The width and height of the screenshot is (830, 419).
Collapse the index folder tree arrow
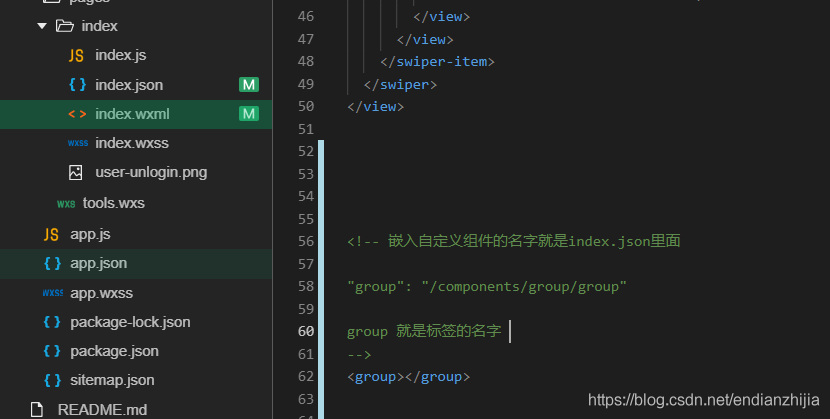[42, 26]
